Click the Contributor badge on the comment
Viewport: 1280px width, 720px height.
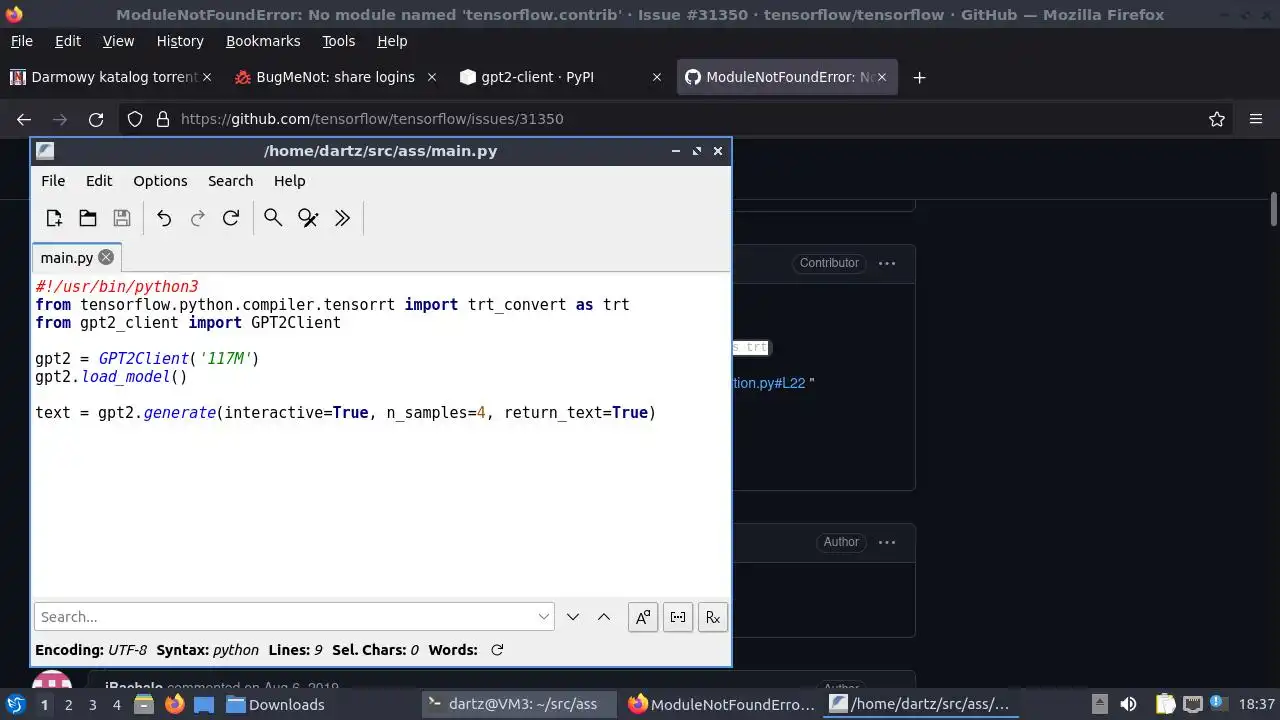(x=829, y=263)
